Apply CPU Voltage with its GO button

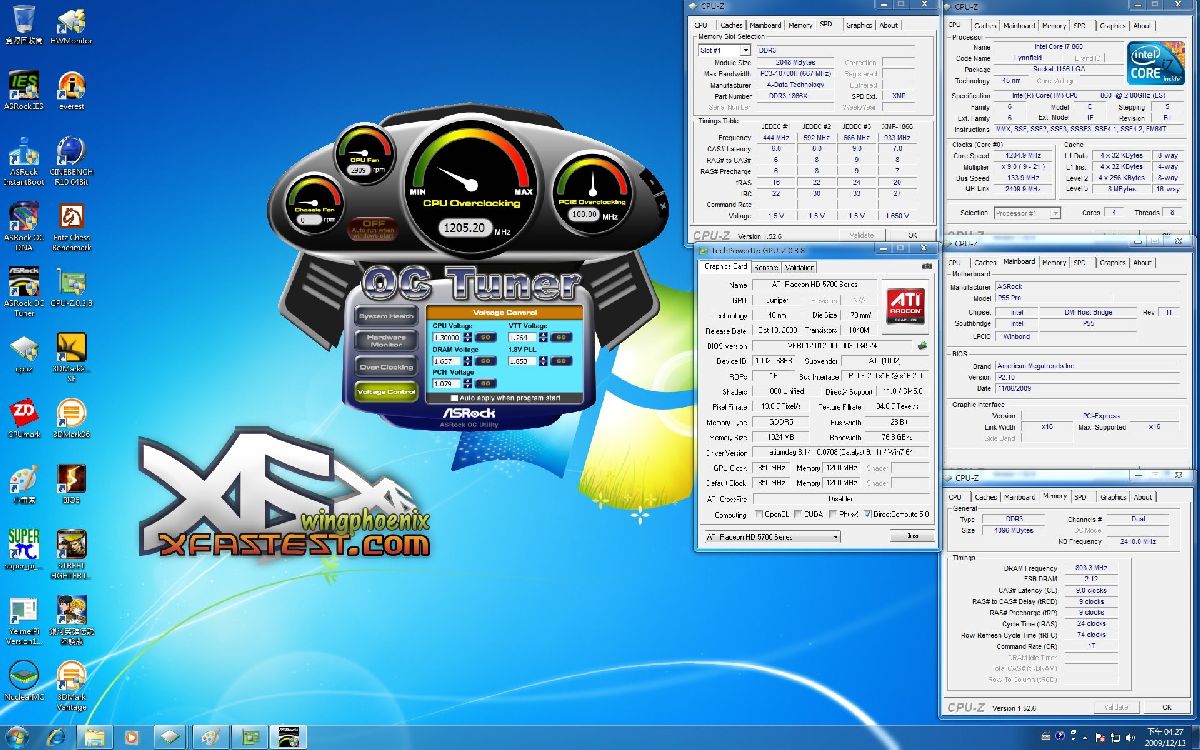pos(487,337)
